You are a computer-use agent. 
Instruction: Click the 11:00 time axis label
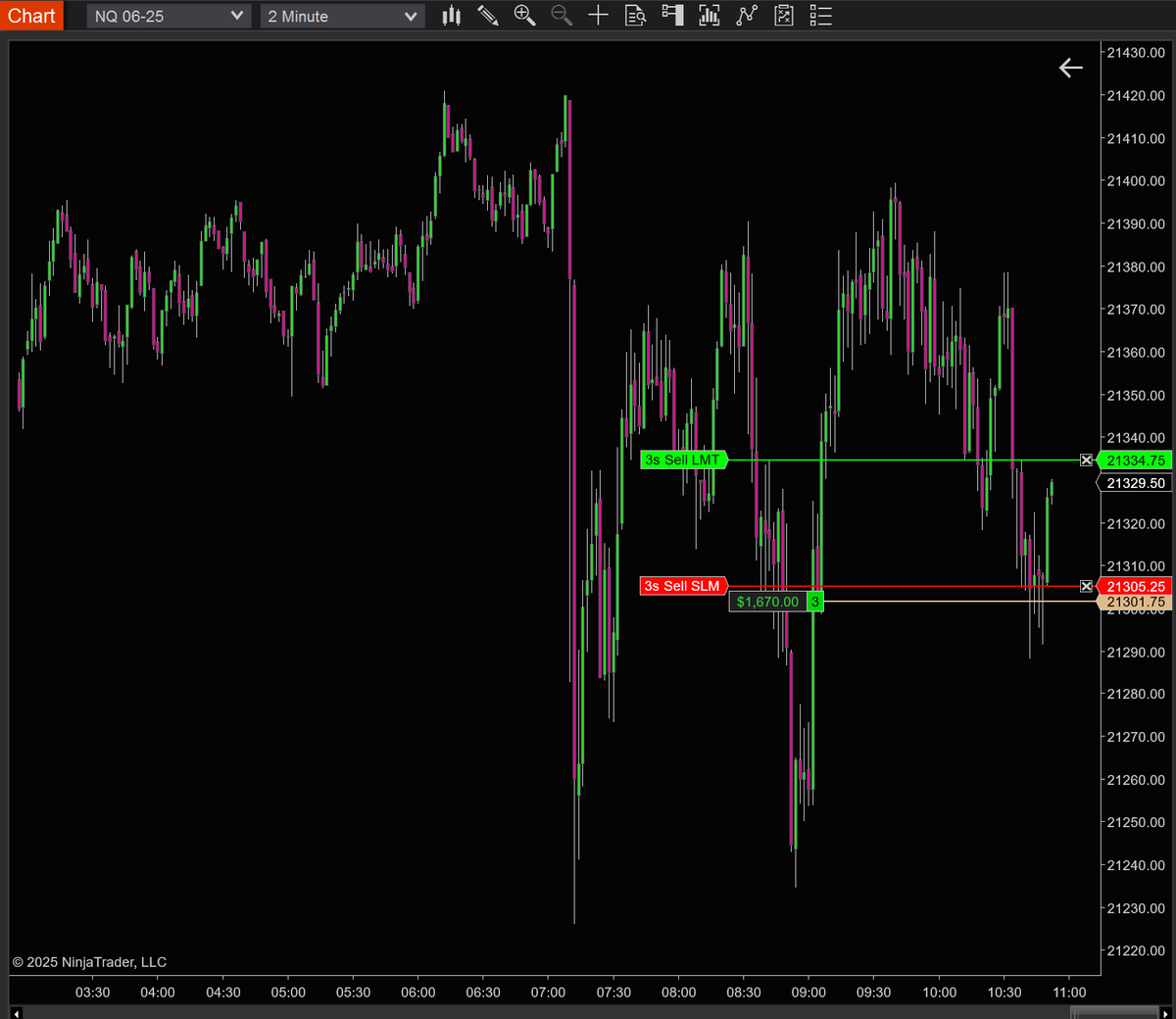click(x=1069, y=993)
